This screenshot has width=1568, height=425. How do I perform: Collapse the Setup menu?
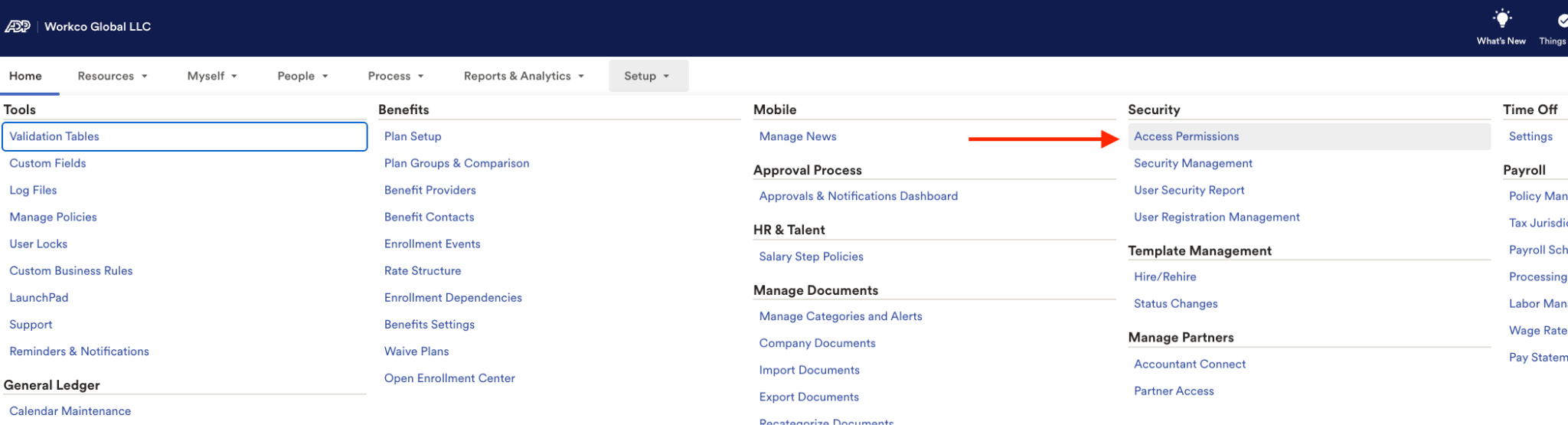tap(648, 76)
